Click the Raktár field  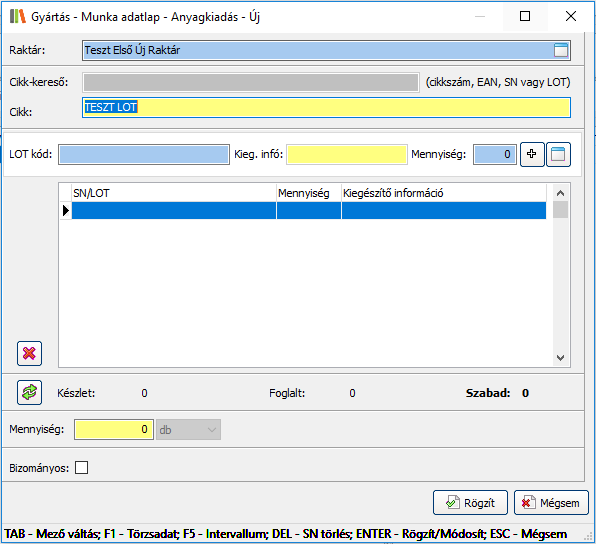coord(326,50)
